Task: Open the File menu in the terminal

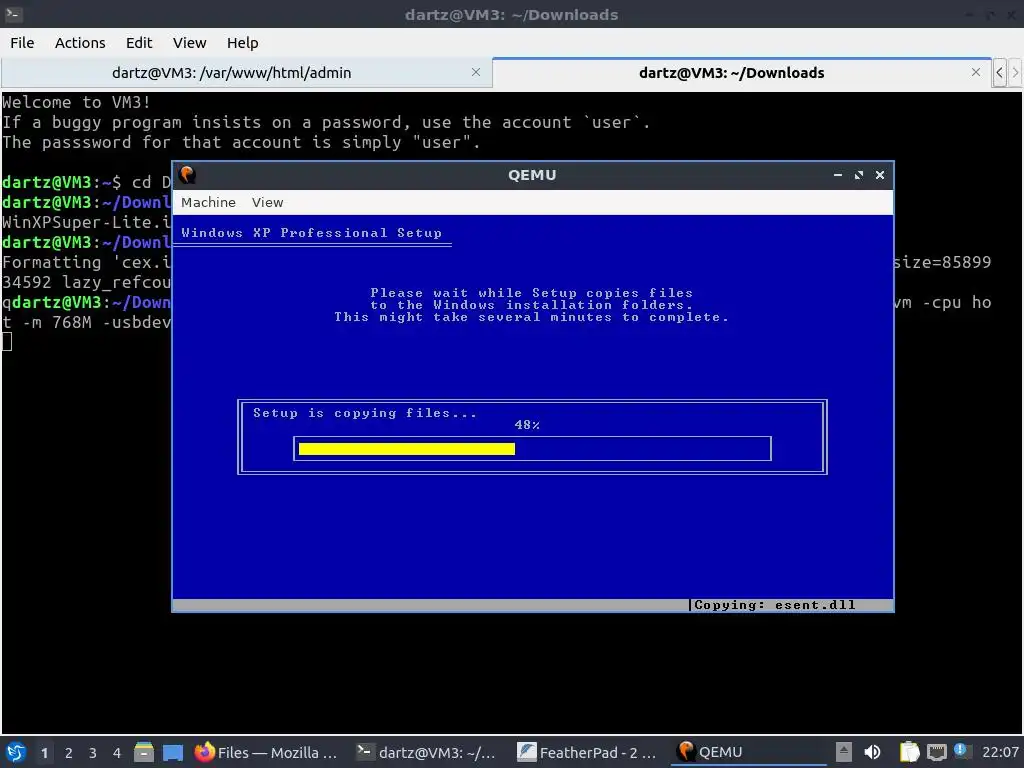Action: (x=22, y=43)
